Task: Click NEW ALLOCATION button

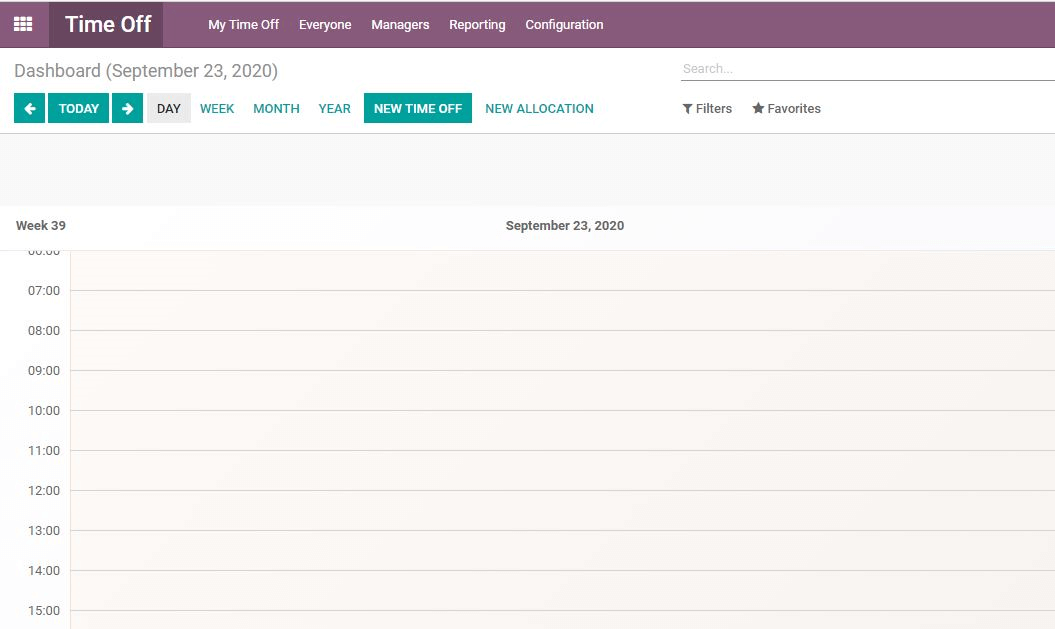Action: 540,108
